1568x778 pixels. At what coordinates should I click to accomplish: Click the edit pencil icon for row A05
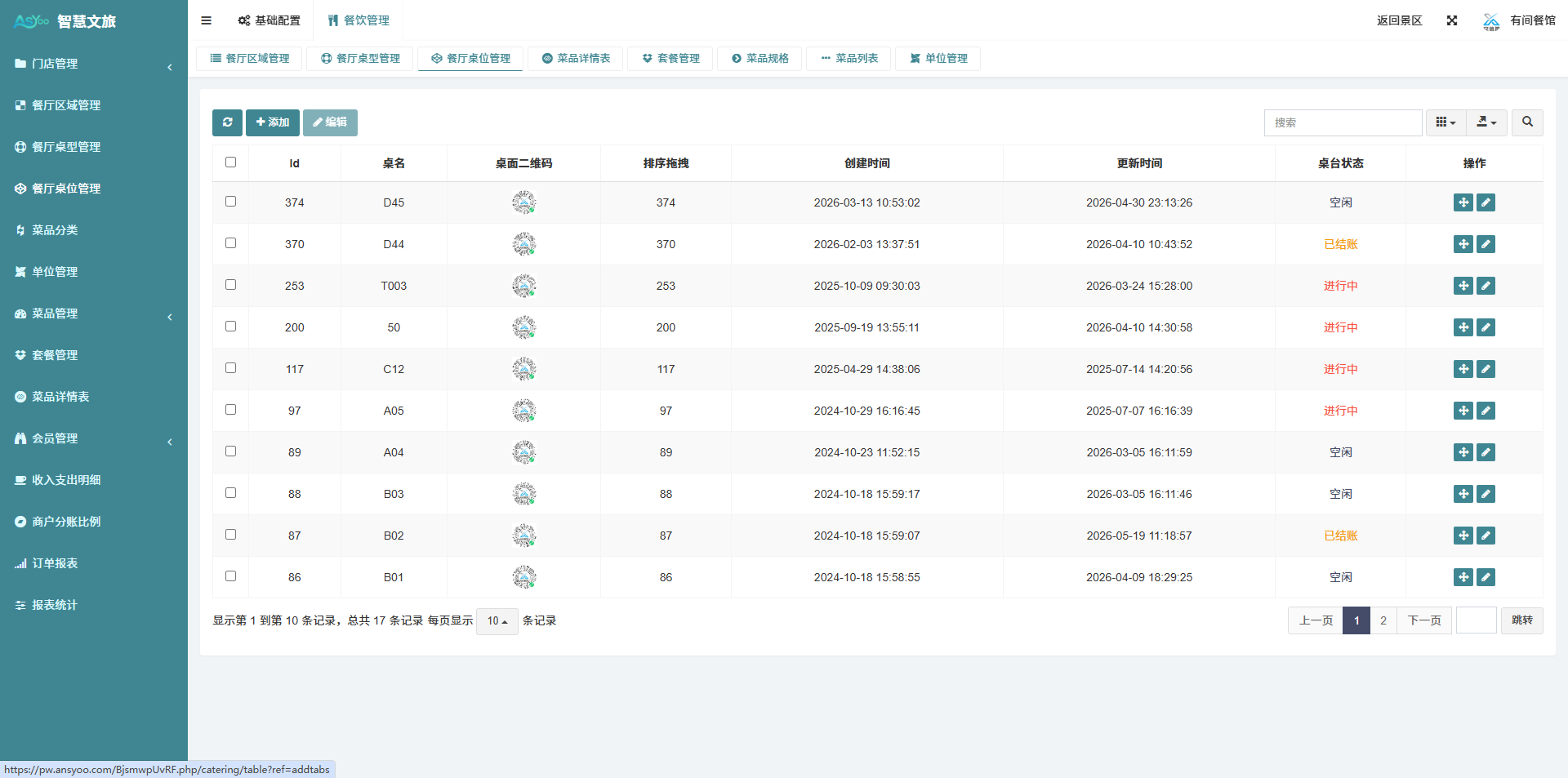pos(1486,411)
